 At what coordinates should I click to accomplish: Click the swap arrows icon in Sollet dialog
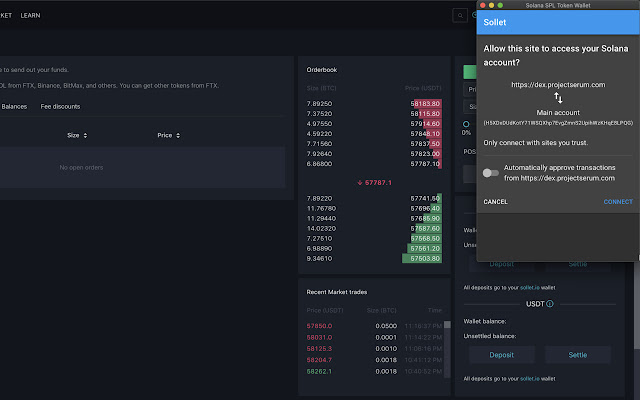[558, 99]
